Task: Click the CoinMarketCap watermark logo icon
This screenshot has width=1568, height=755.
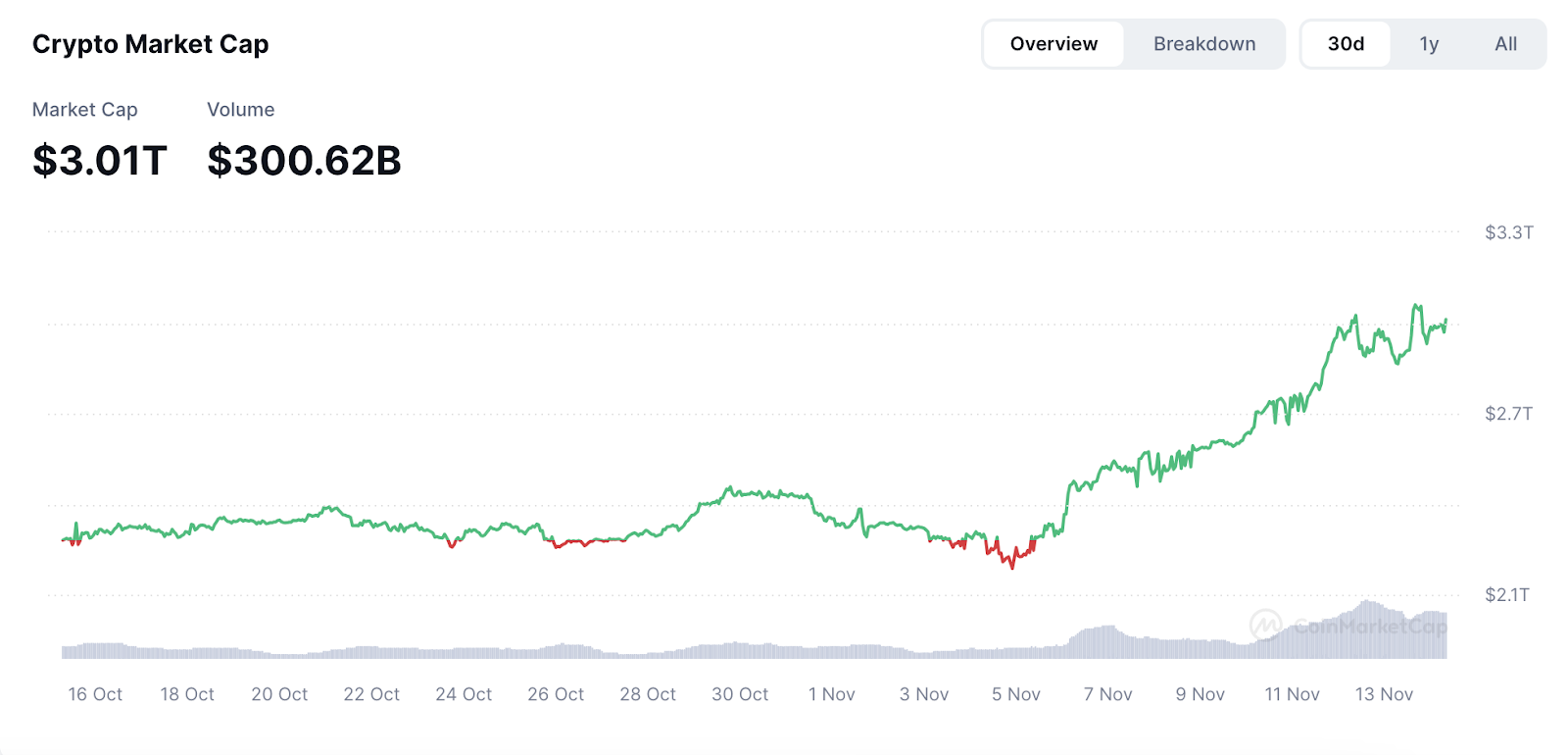Action: pos(1266,625)
